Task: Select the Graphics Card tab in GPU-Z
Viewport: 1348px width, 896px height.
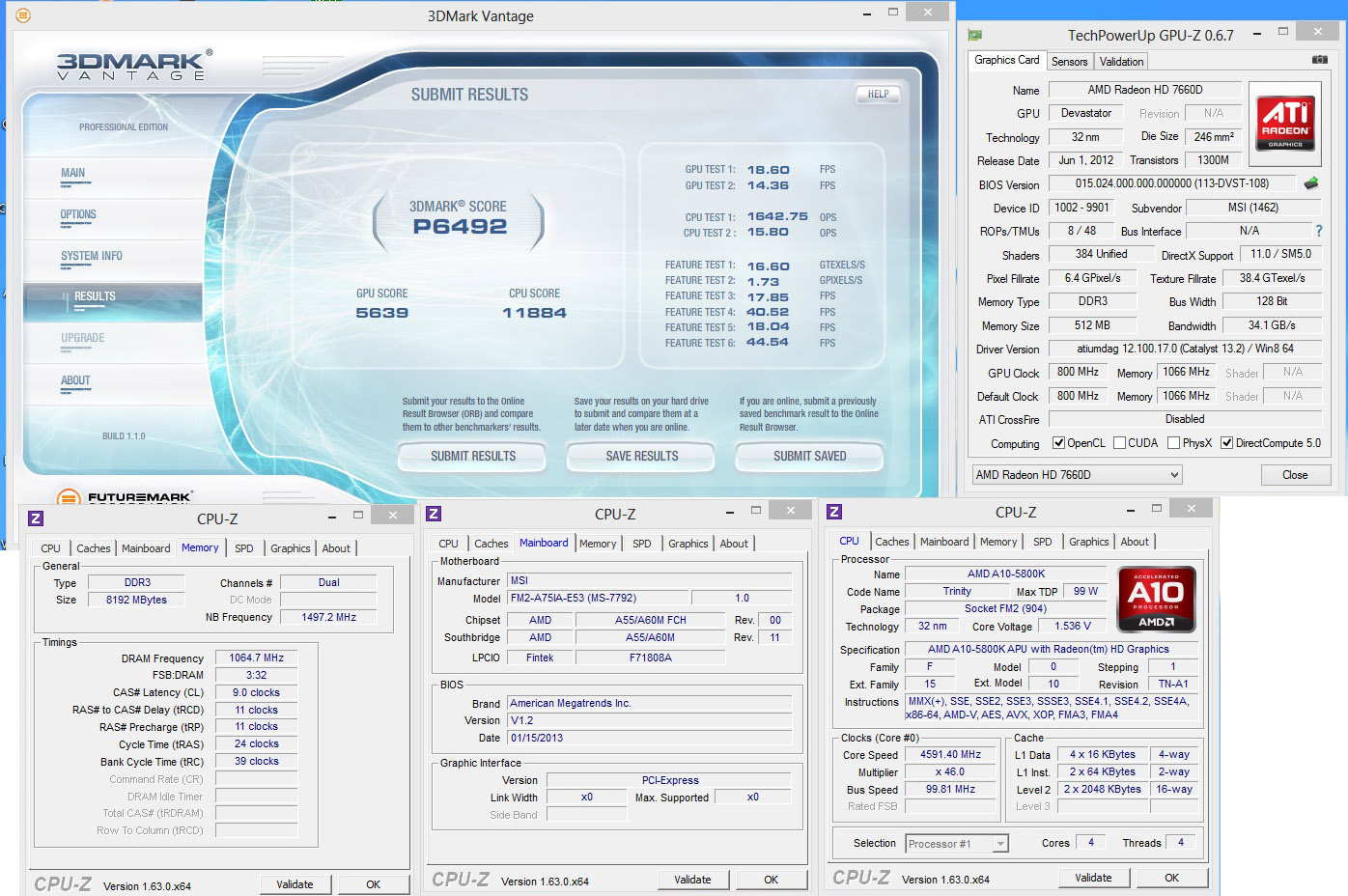Action: [1007, 60]
